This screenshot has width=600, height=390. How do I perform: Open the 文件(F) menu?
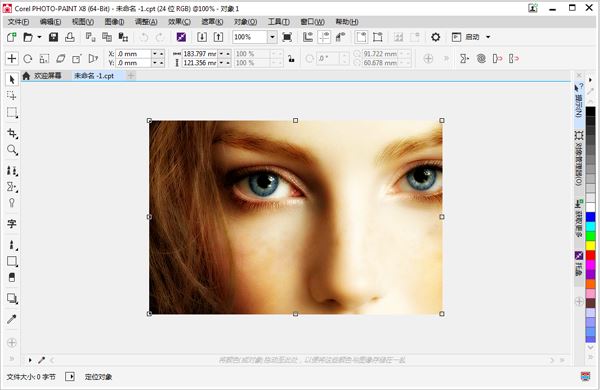18,22
